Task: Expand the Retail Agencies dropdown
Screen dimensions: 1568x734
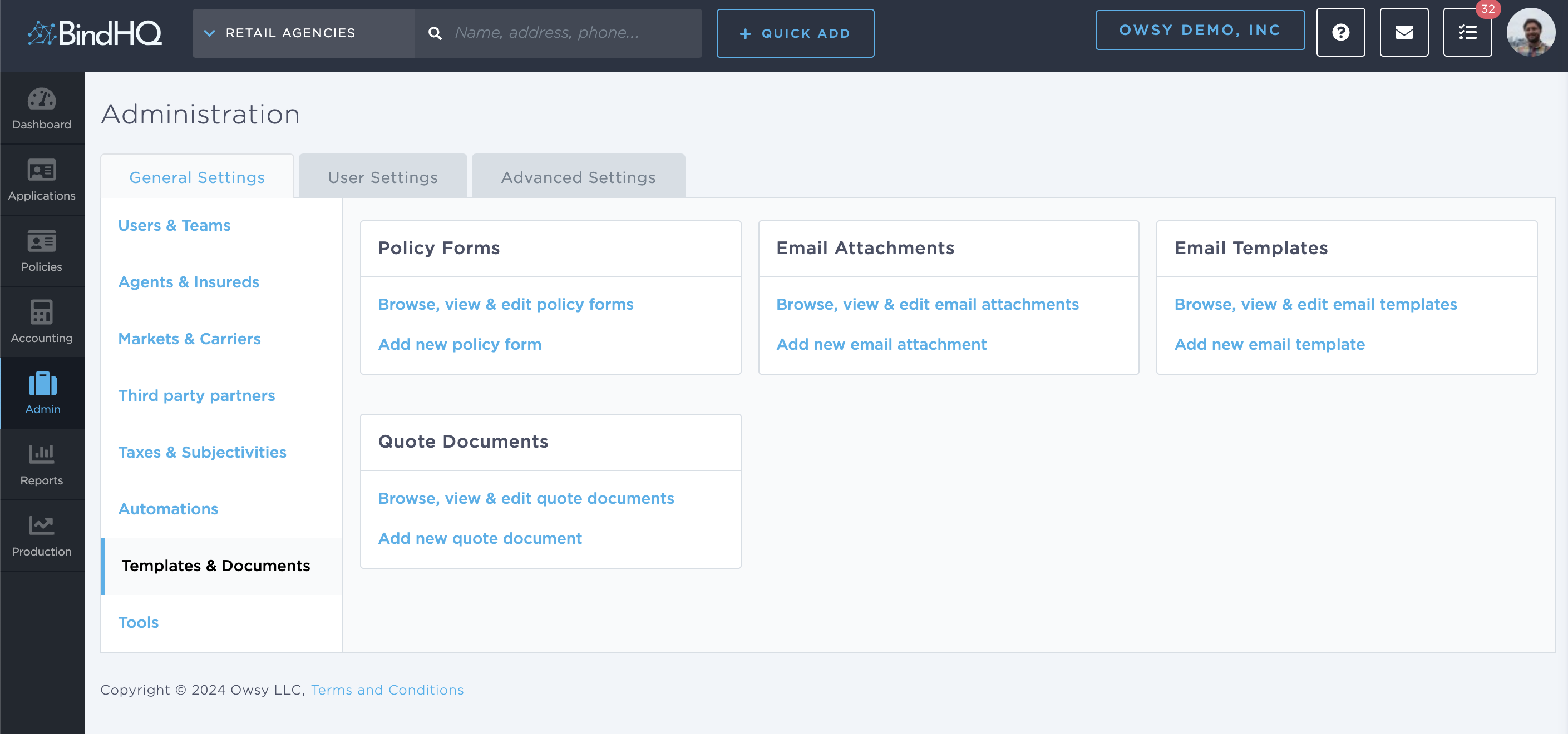Action: click(x=303, y=33)
